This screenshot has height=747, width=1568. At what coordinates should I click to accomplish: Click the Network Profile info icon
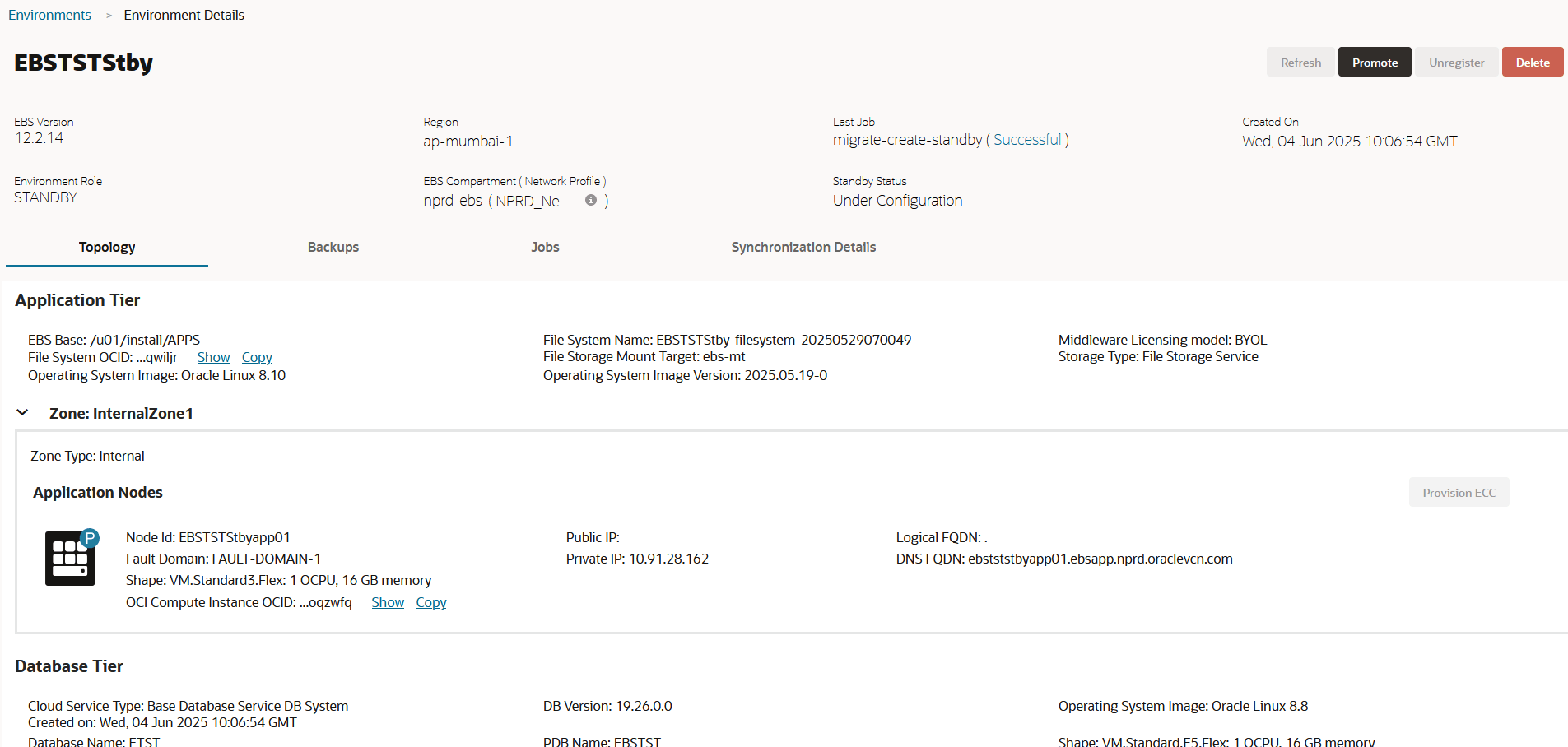point(591,200)
